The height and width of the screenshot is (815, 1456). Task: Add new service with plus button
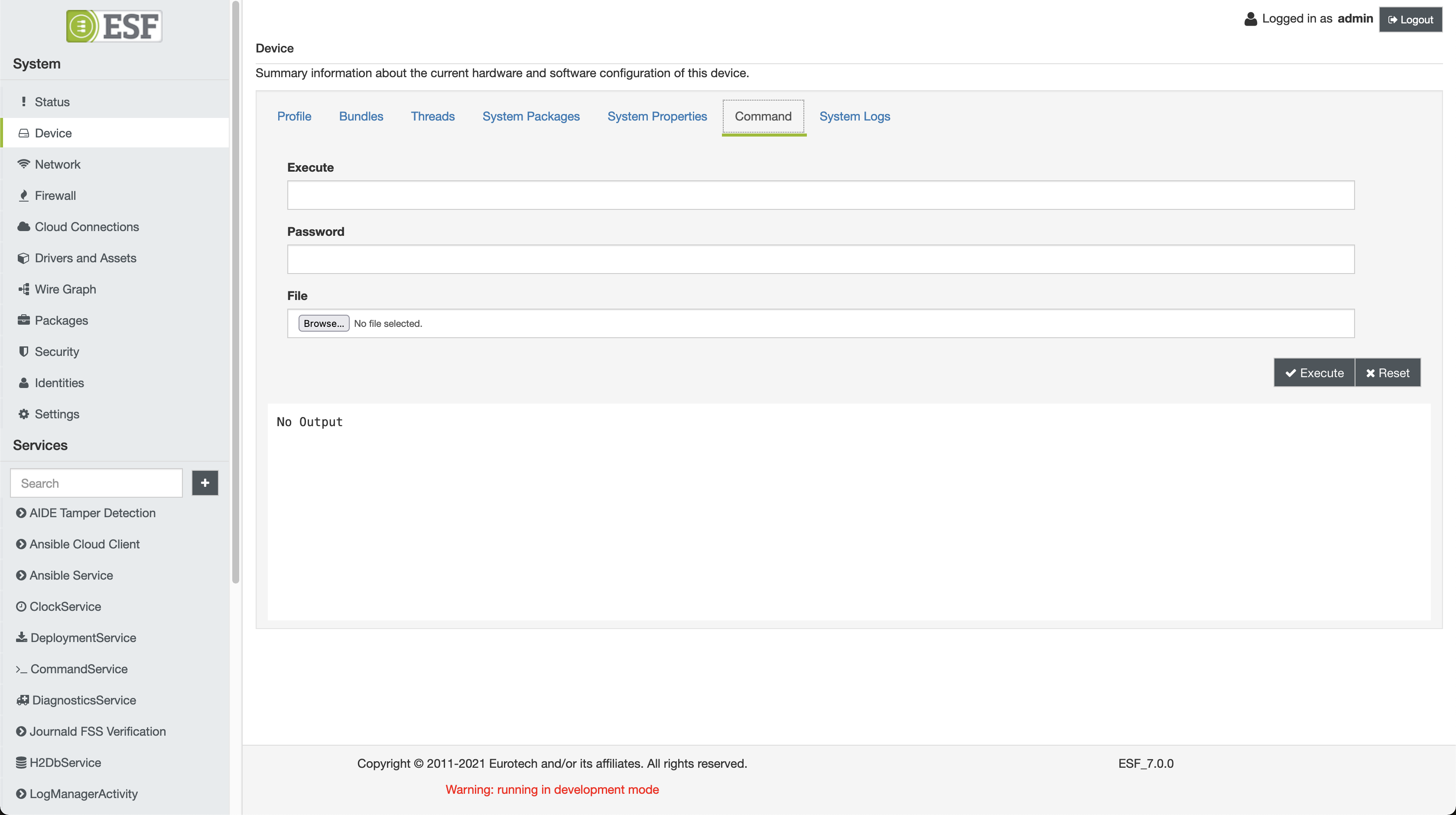pyautogui.click(x=205, y=483)
